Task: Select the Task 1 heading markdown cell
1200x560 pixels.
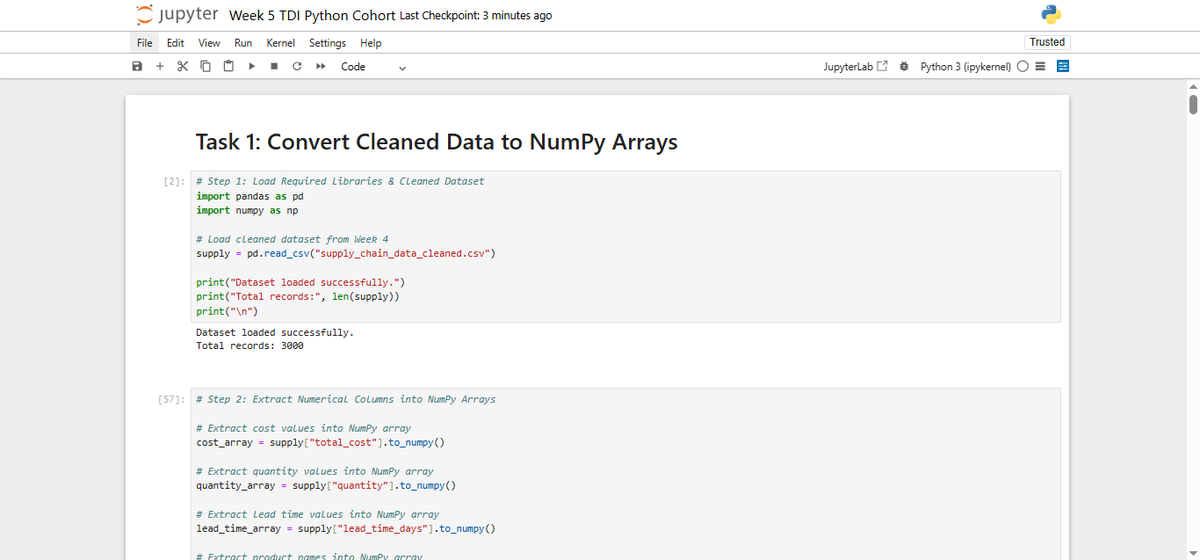Action: [437, 142]
